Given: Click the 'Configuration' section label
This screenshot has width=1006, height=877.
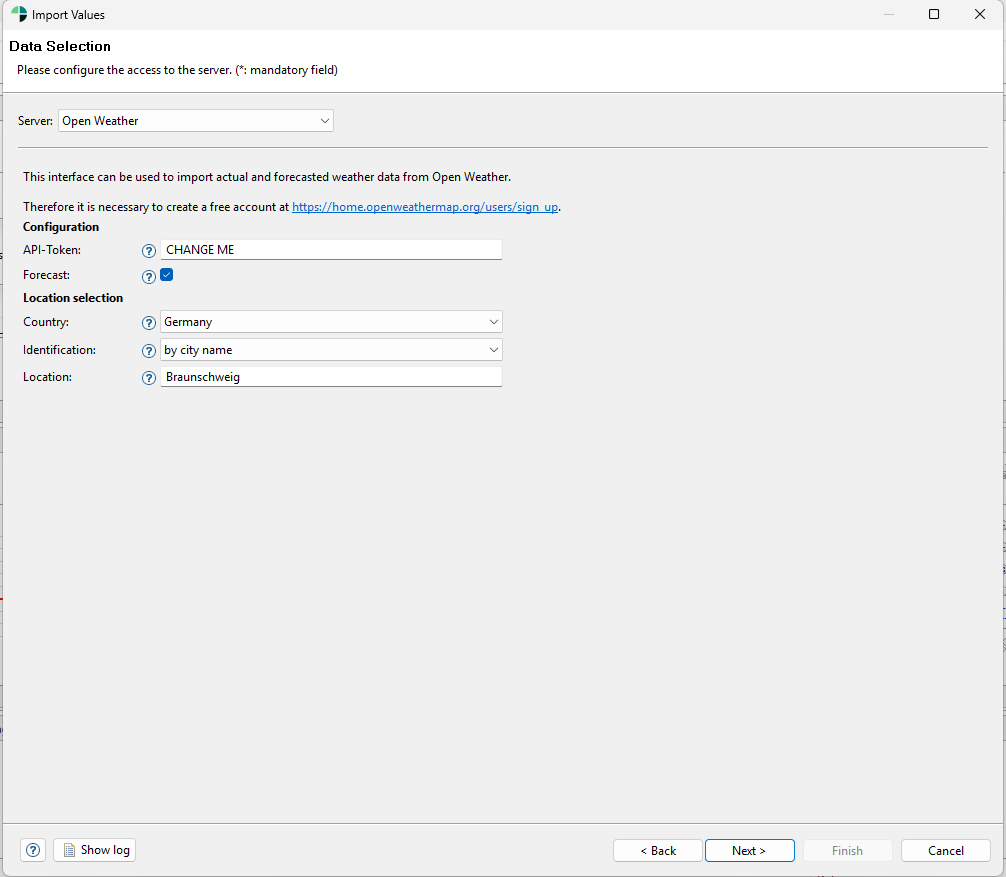Looking at the screenshot, I should point(61,226).
